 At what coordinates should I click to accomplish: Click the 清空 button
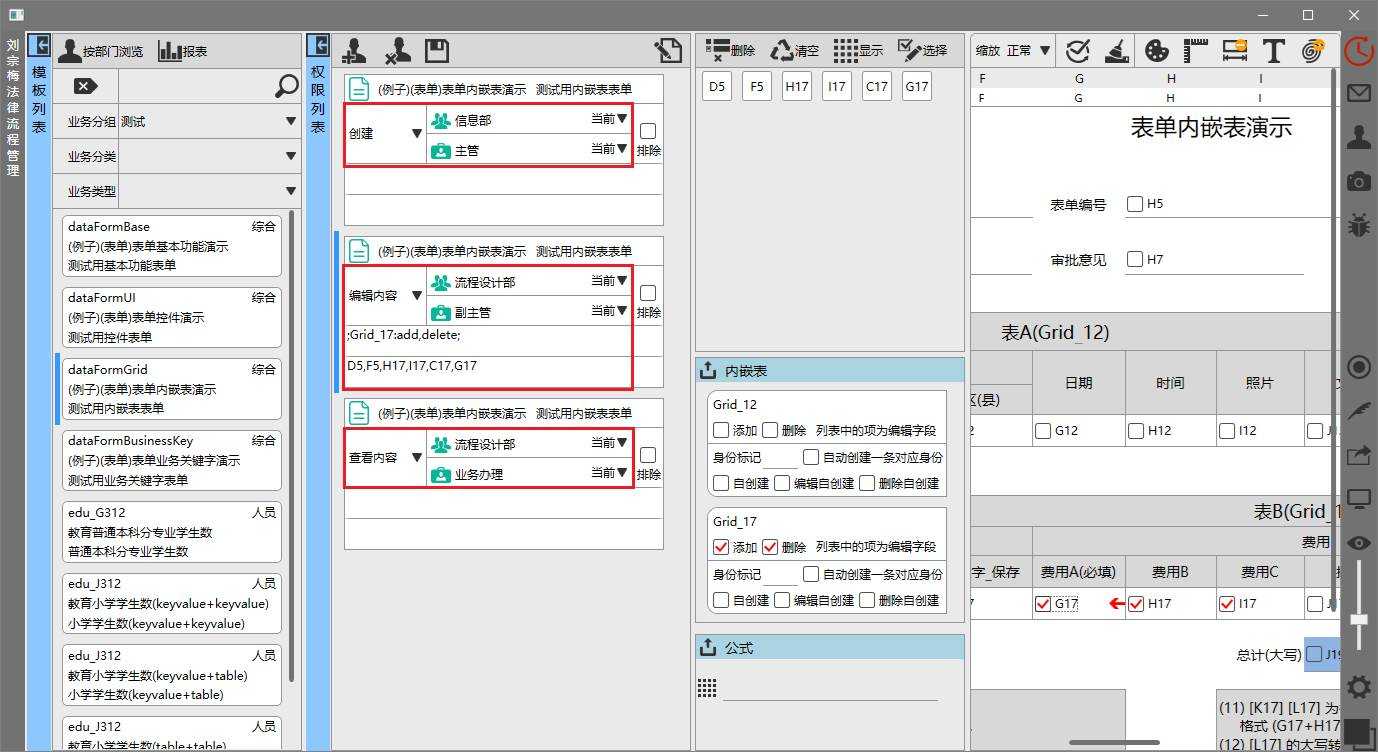(794, 51)
